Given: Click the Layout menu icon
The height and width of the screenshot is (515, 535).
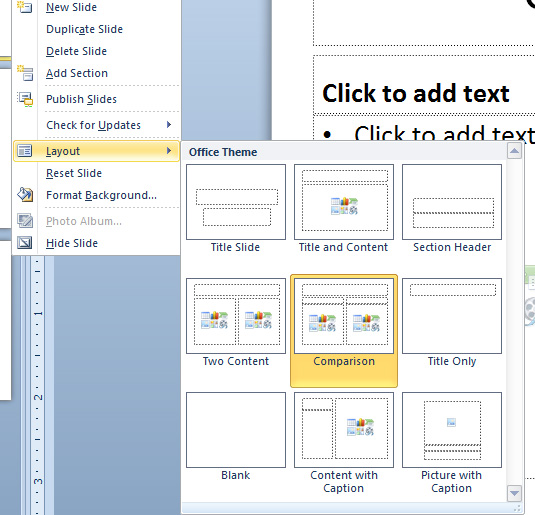Looking at the screenshot, I should 25,151.
